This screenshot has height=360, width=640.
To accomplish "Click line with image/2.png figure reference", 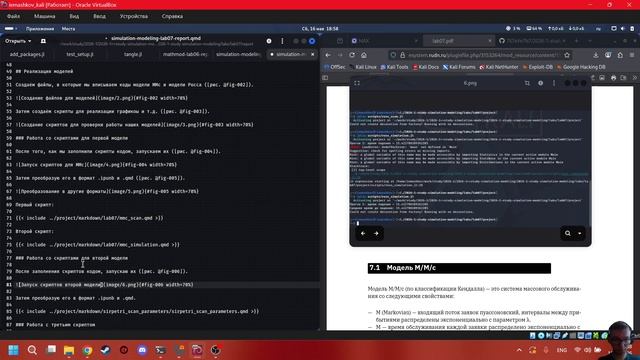I will tap(102, 98).
